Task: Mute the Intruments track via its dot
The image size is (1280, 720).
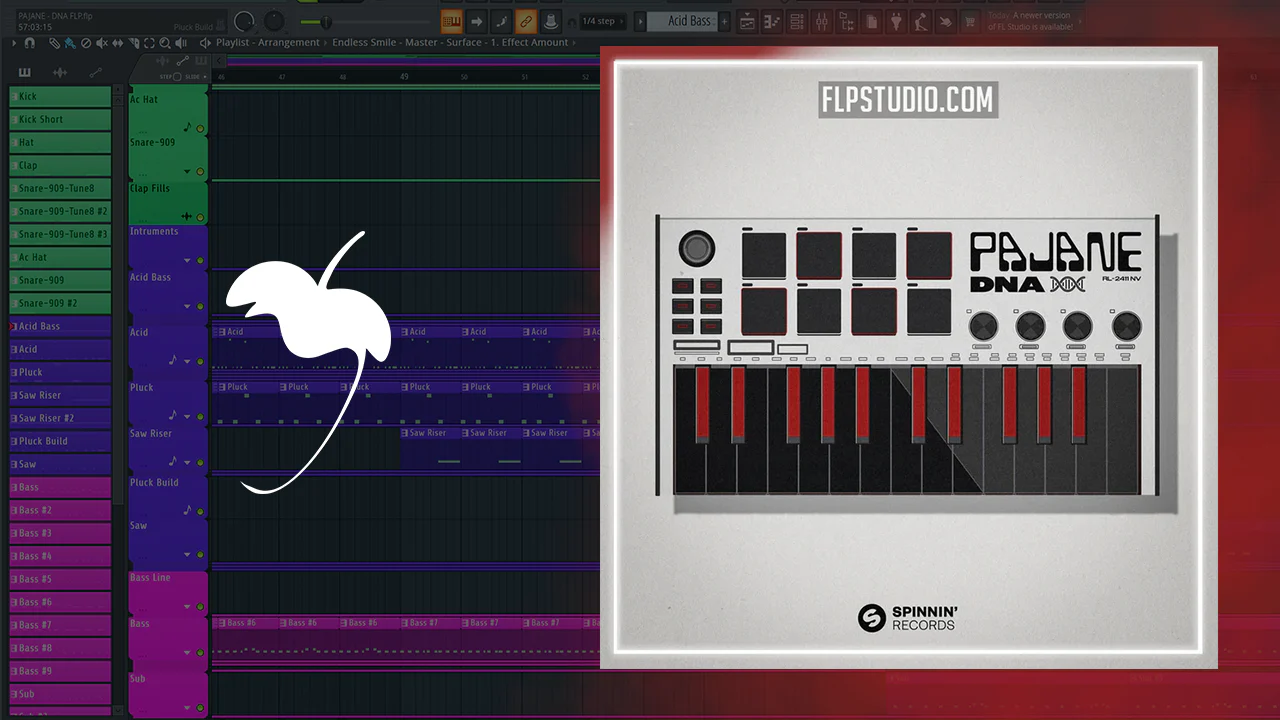Action: 200,260
